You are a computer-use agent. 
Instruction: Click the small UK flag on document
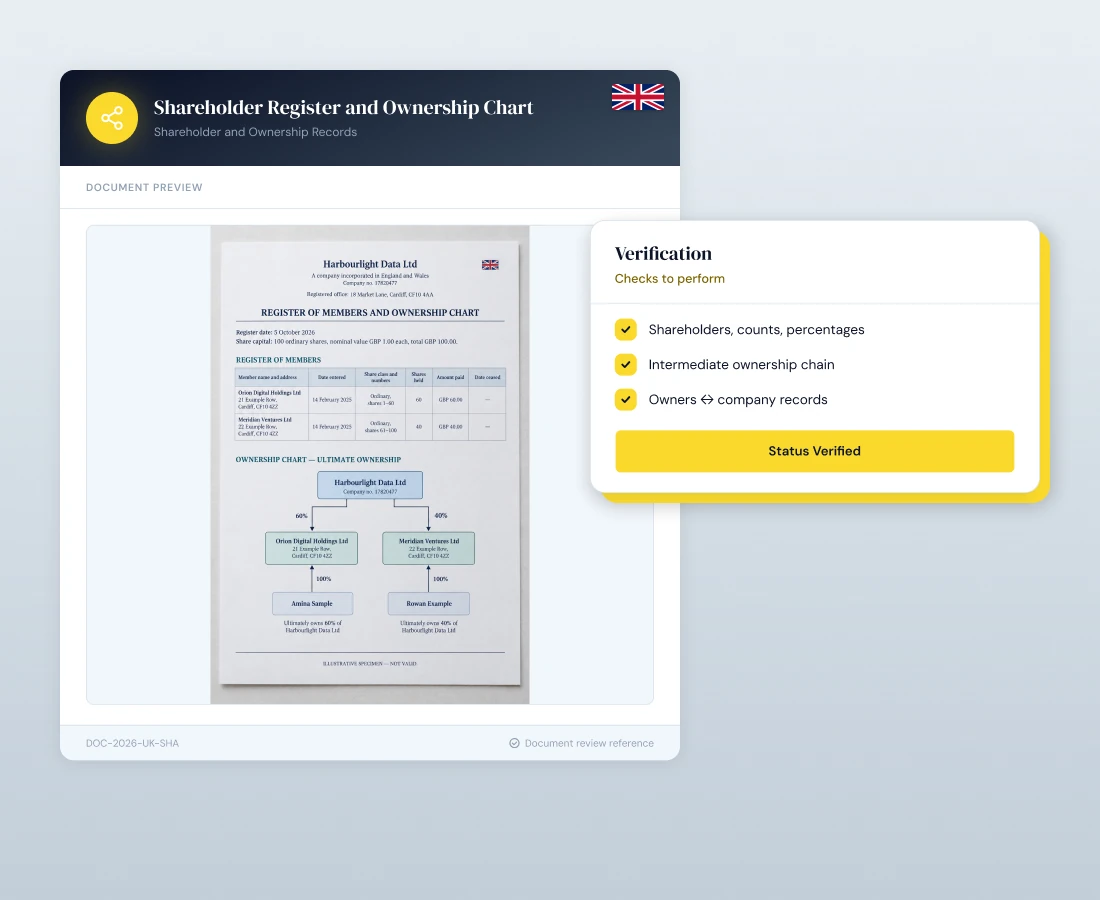coord(490,264)
